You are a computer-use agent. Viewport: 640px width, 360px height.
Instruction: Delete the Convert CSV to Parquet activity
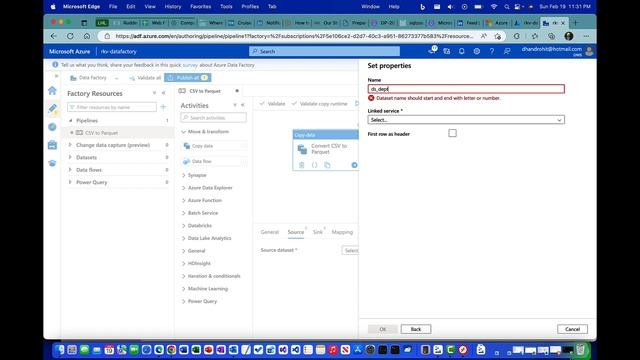[302, 165]
